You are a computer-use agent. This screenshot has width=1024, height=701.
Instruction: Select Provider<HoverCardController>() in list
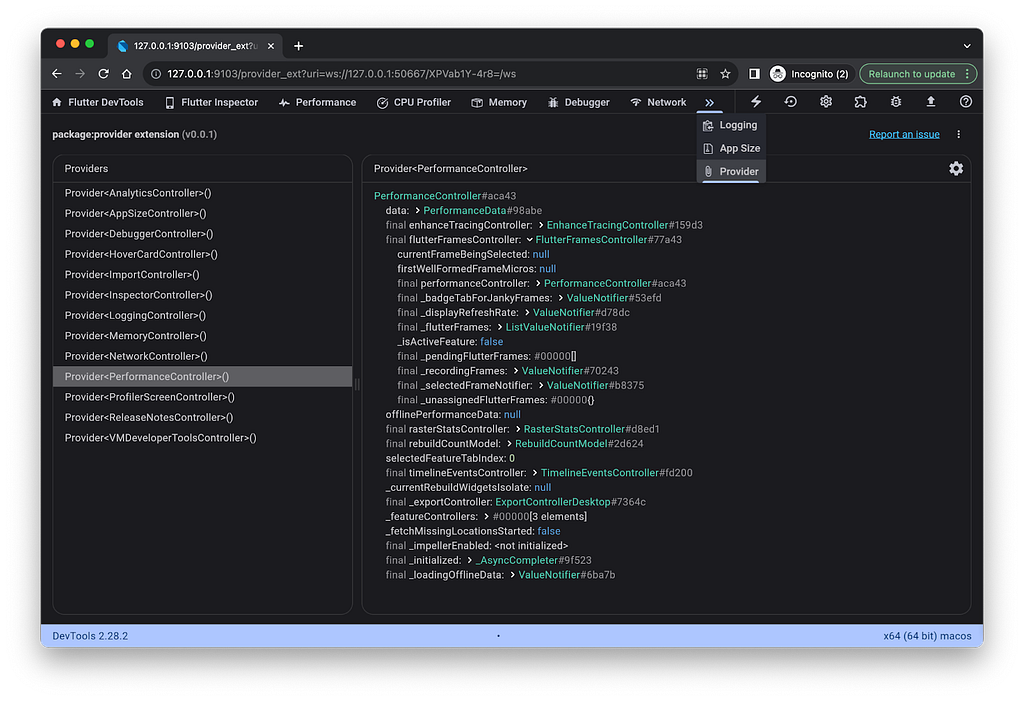coord(202,254)
